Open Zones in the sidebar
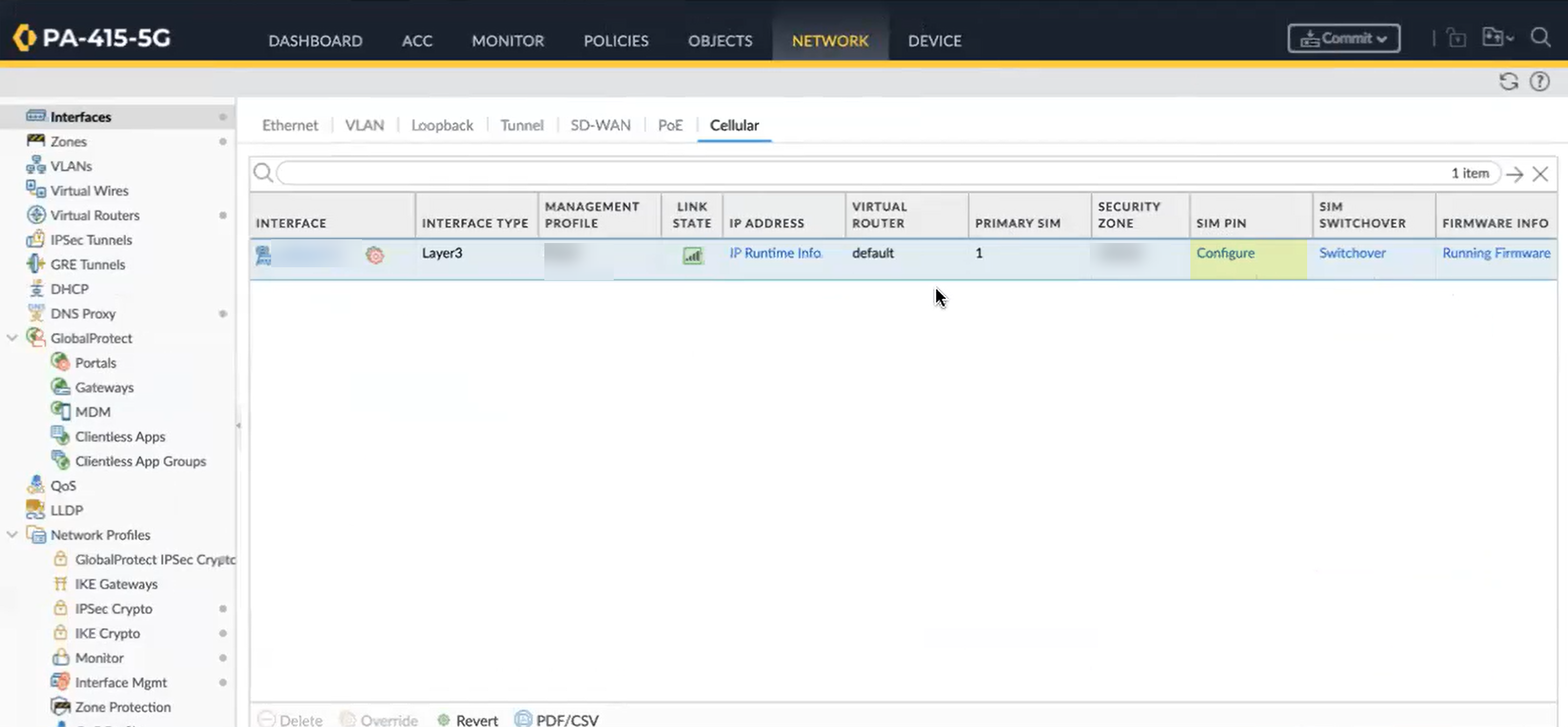 [68, 142]
